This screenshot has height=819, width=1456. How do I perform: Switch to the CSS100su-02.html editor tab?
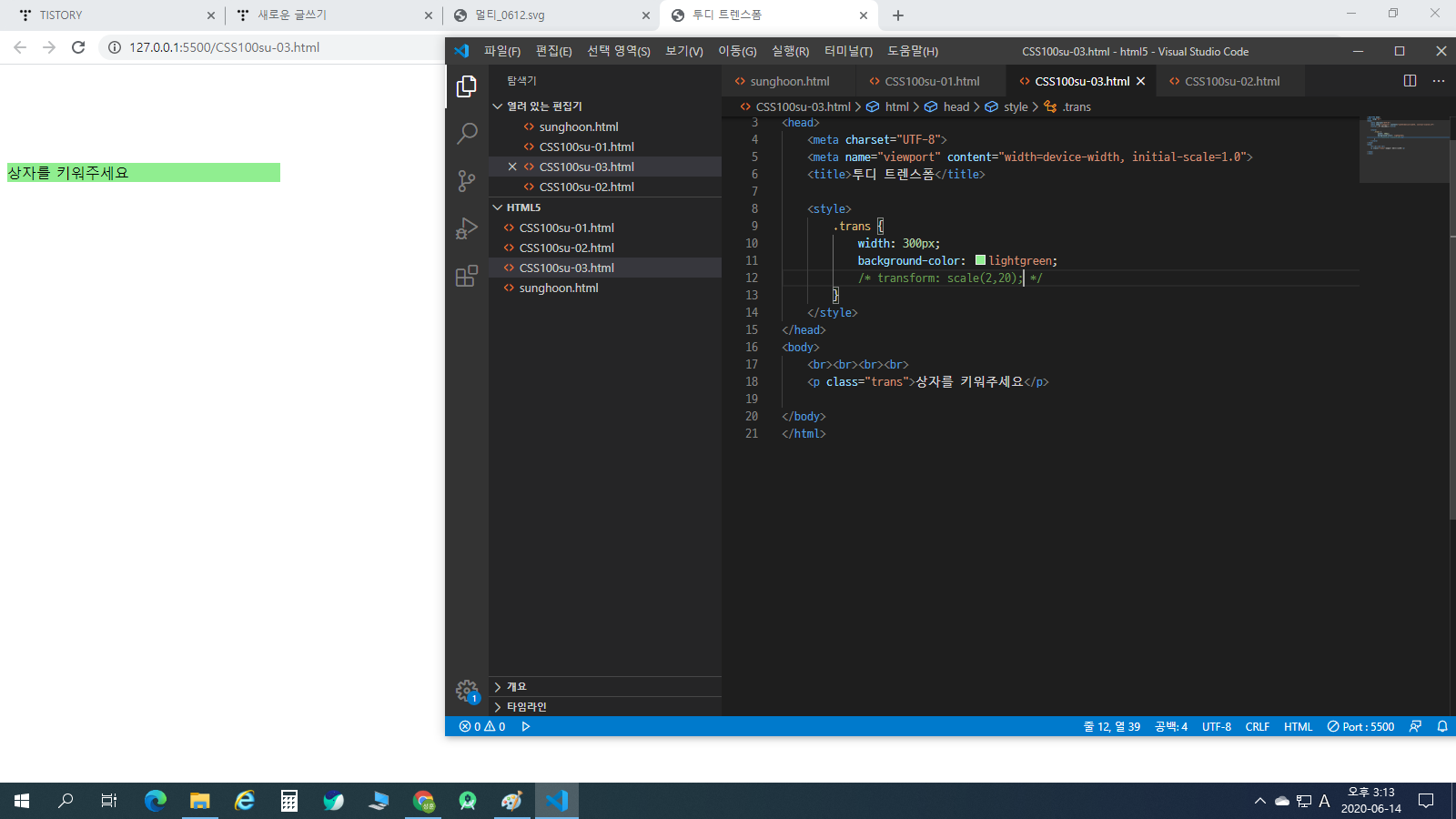tap(1232, 81)
